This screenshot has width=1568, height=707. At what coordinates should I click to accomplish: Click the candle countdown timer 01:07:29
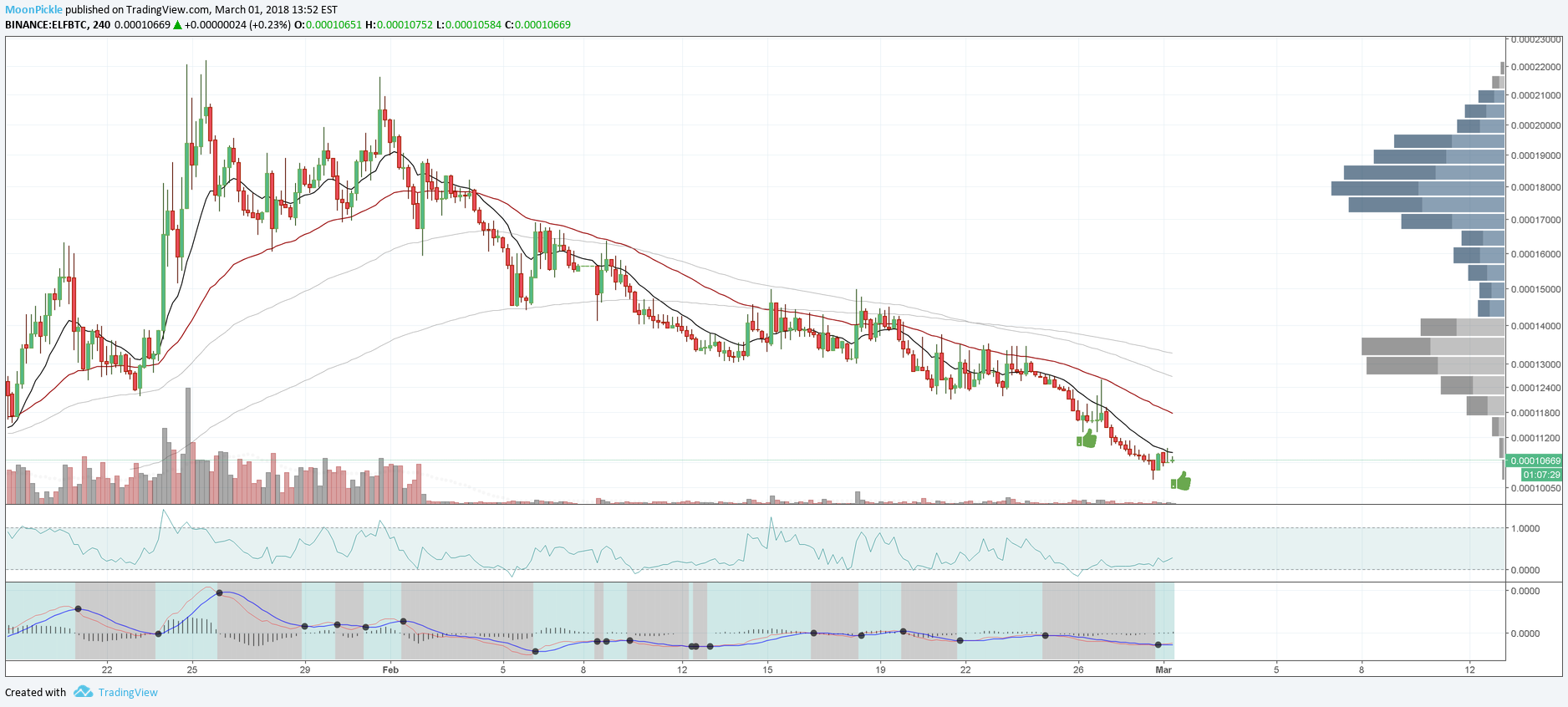coord(1541,475)
